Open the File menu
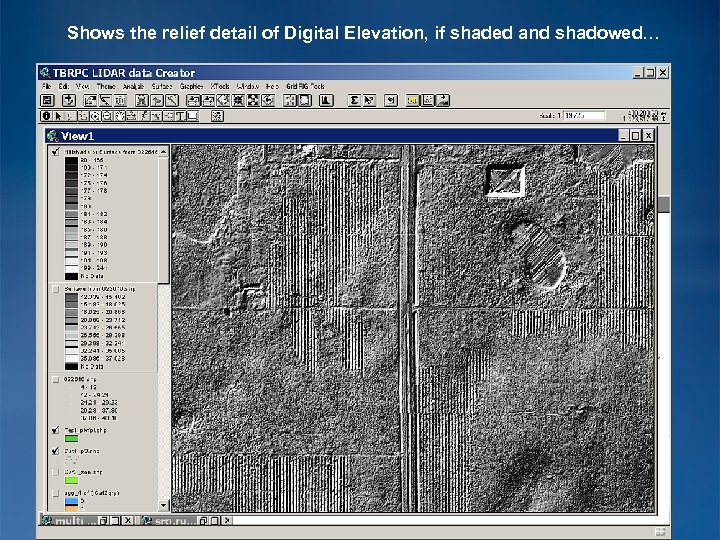 coord(46,86)
